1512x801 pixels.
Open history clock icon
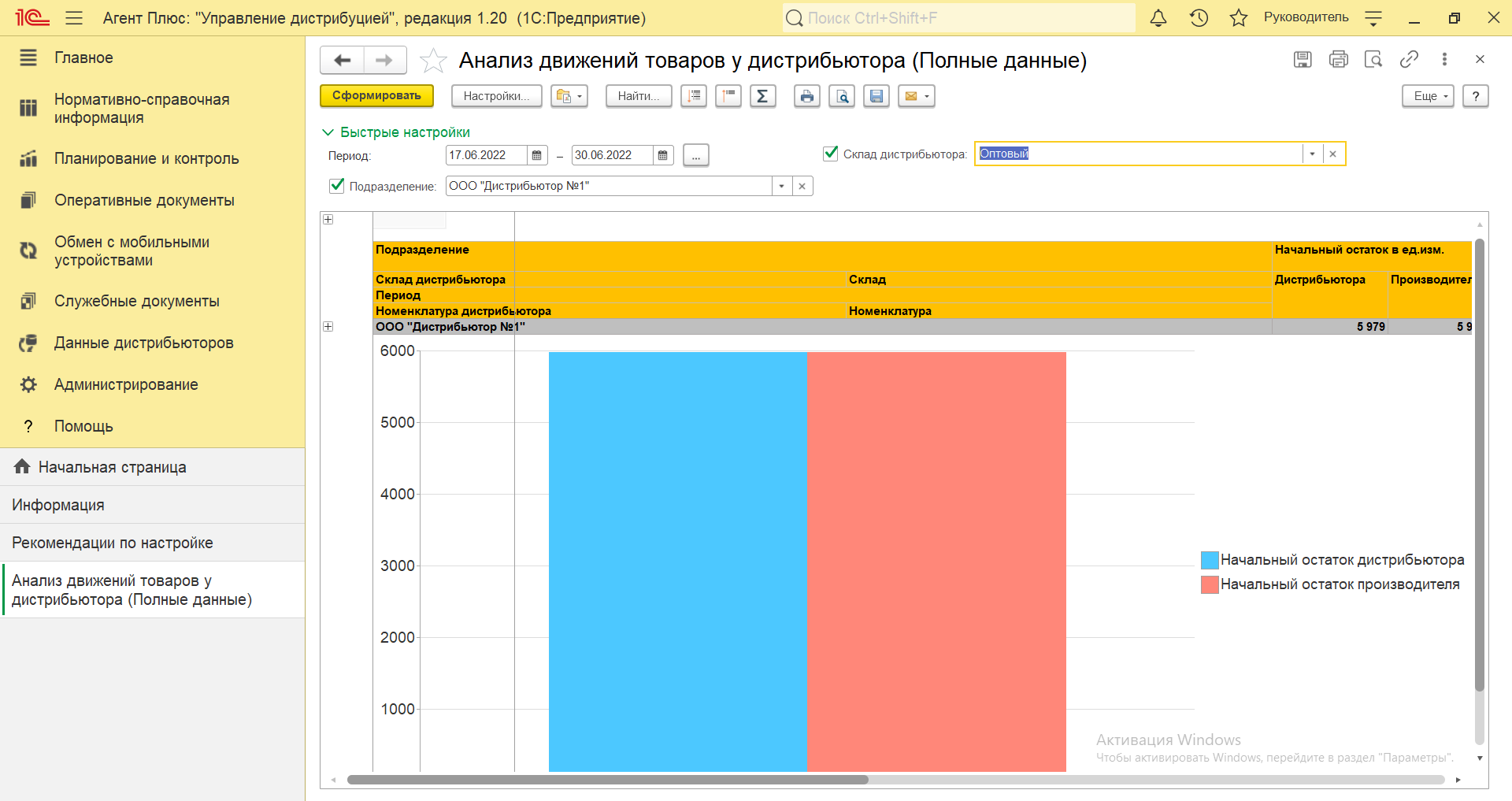point(1199,18)
